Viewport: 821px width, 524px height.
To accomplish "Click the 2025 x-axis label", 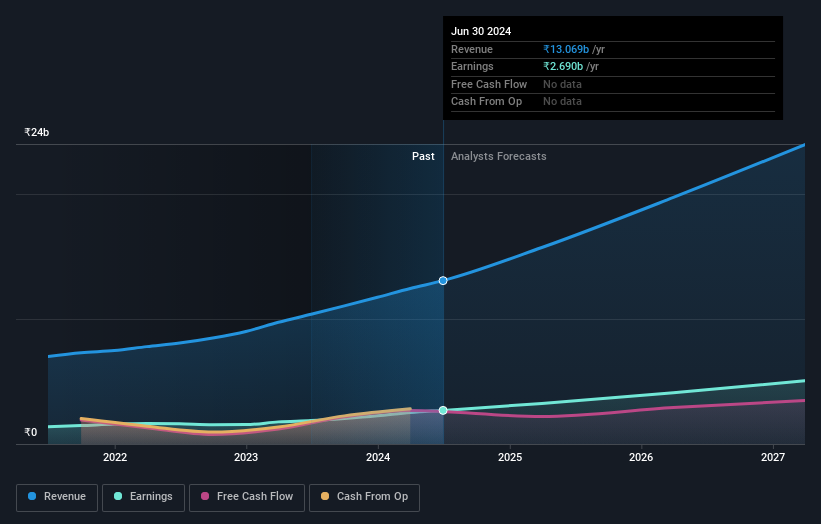I will (509, 457).
